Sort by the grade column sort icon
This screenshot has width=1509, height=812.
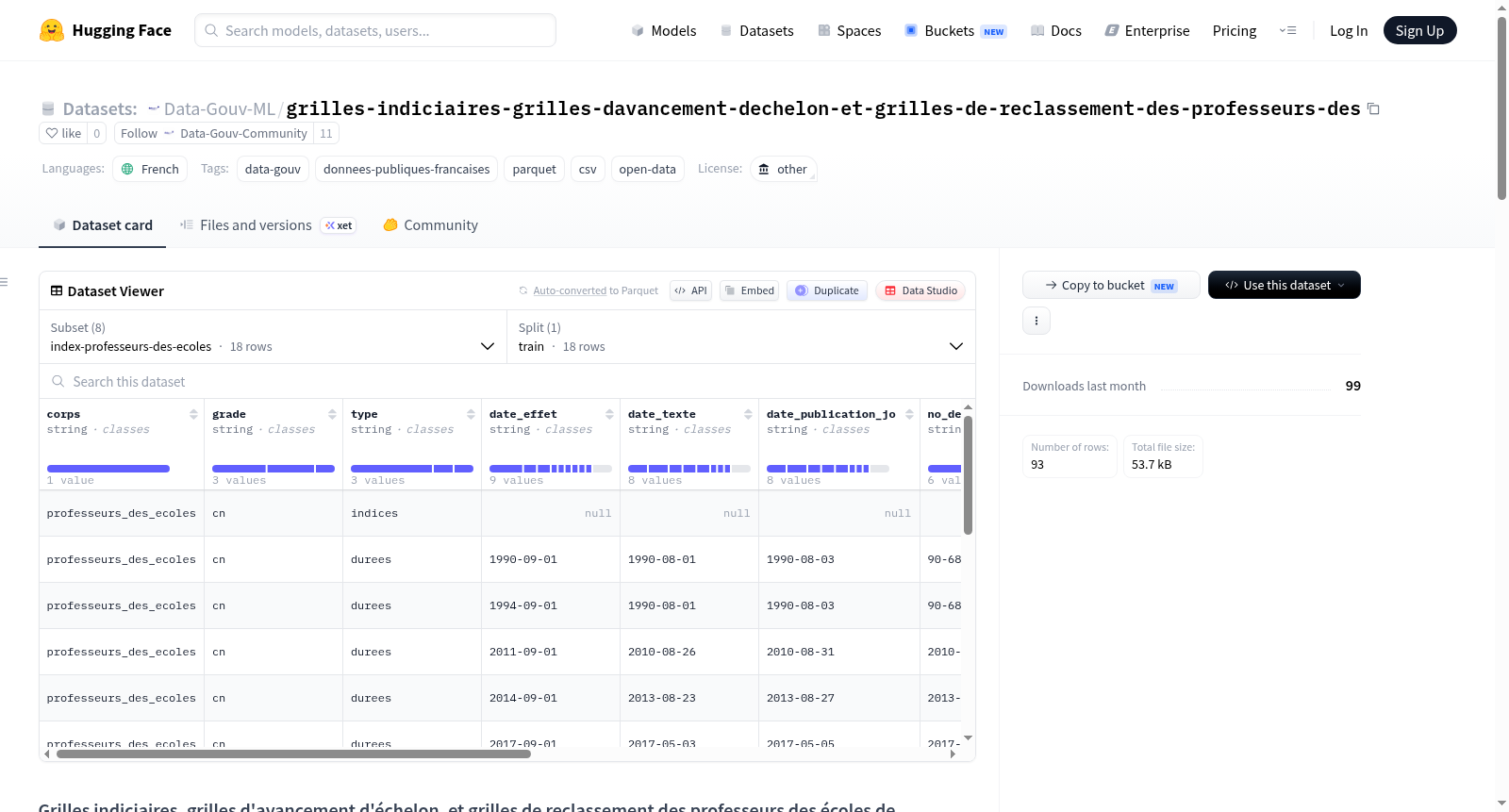[x=332, y=414]
